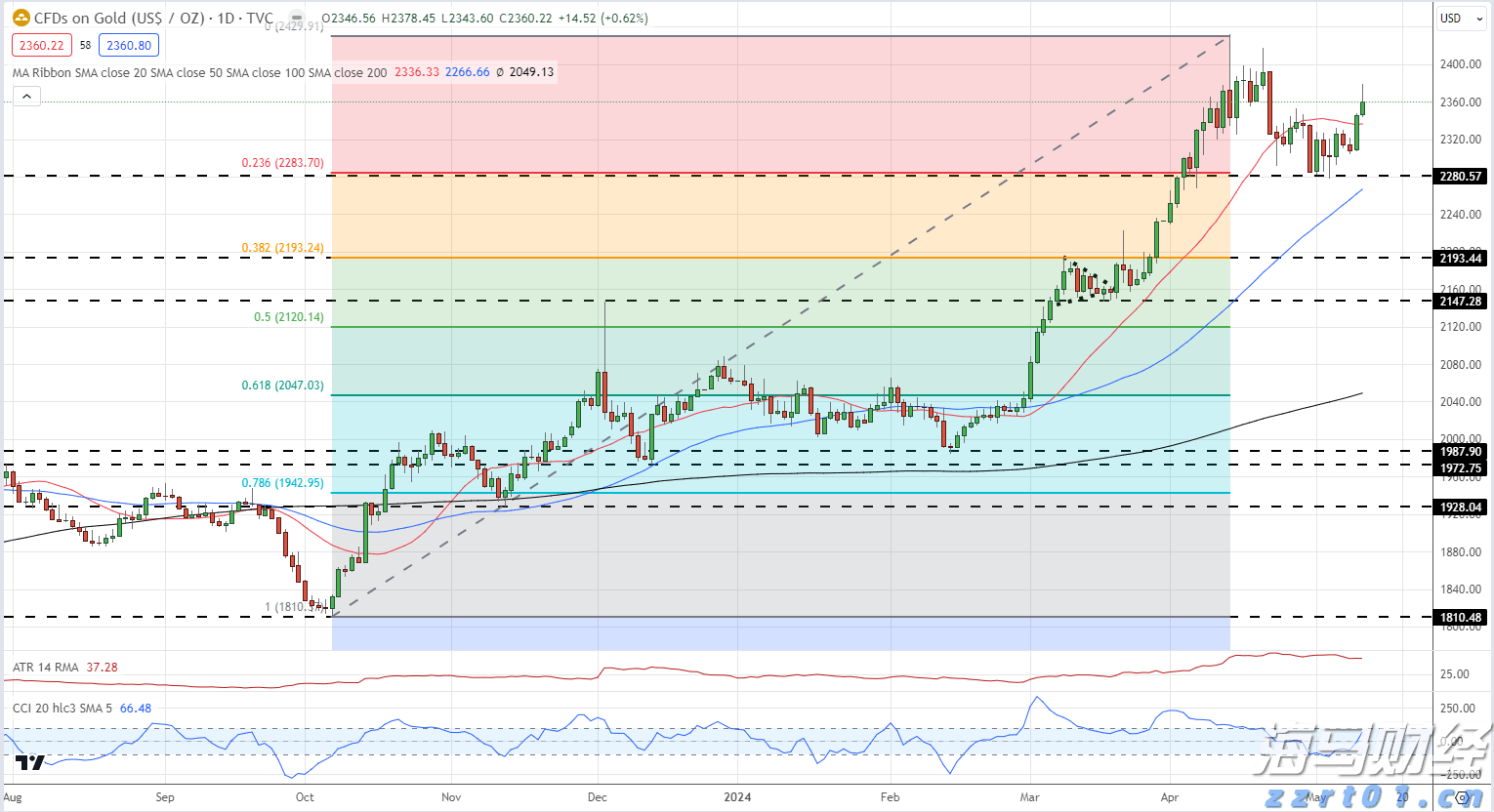Click the 2147.28 horizontal line price label

pyautogui.click(x=1461, y=302)
